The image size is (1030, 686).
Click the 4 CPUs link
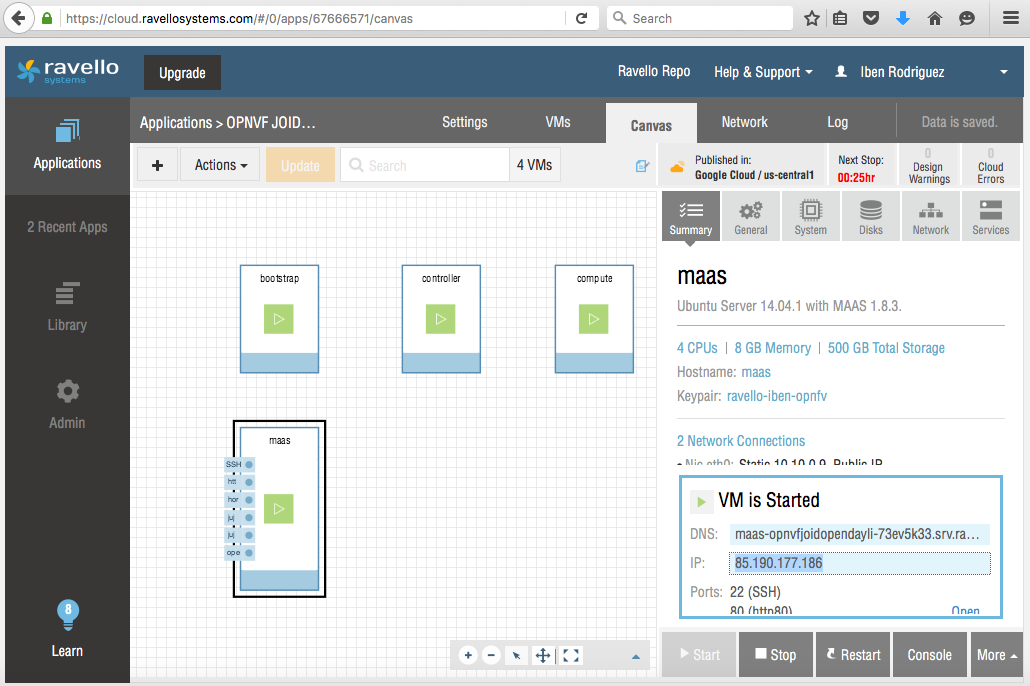click(697, 348)
